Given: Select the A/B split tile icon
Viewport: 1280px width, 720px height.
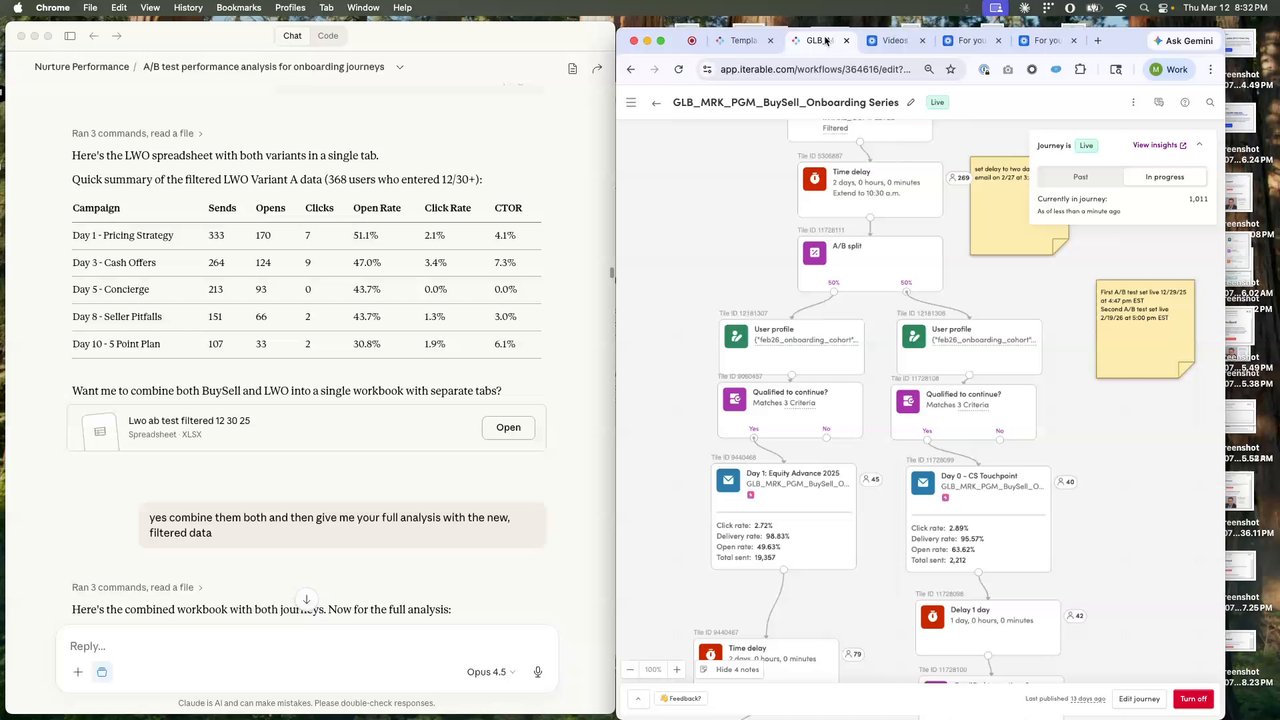Looking at the screenshot, I should 814,253.
